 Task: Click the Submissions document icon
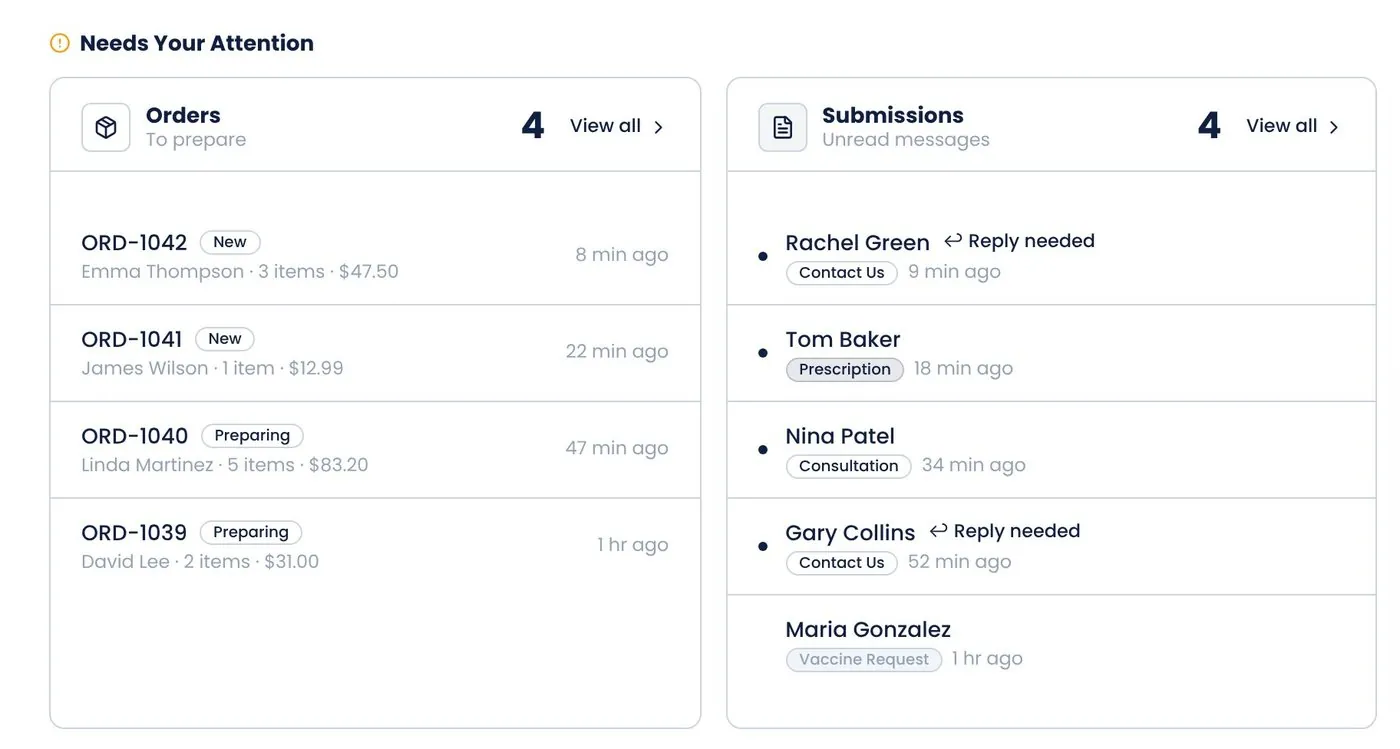pos(783,127)
